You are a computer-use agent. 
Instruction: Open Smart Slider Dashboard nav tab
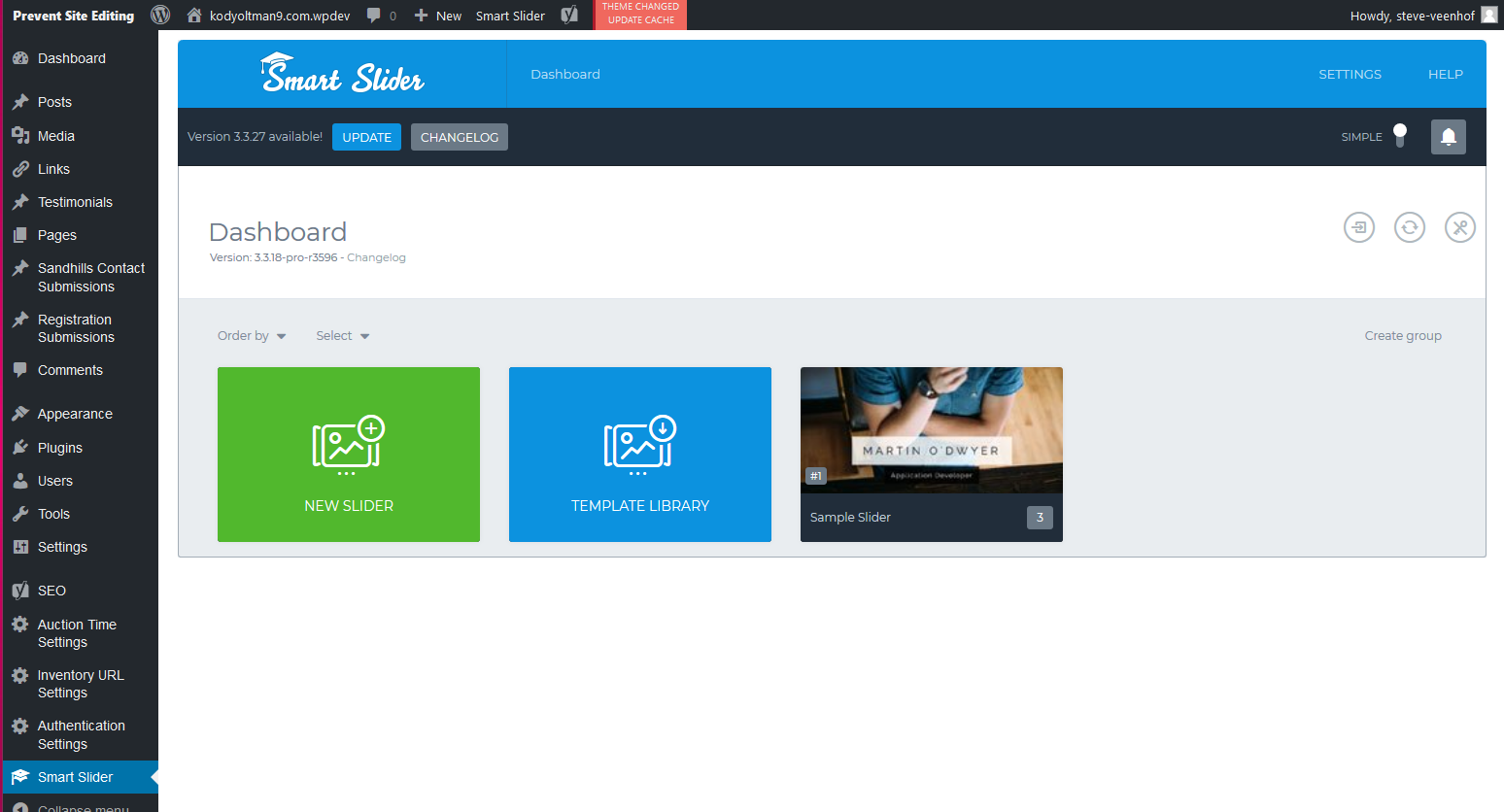point(565,74)
